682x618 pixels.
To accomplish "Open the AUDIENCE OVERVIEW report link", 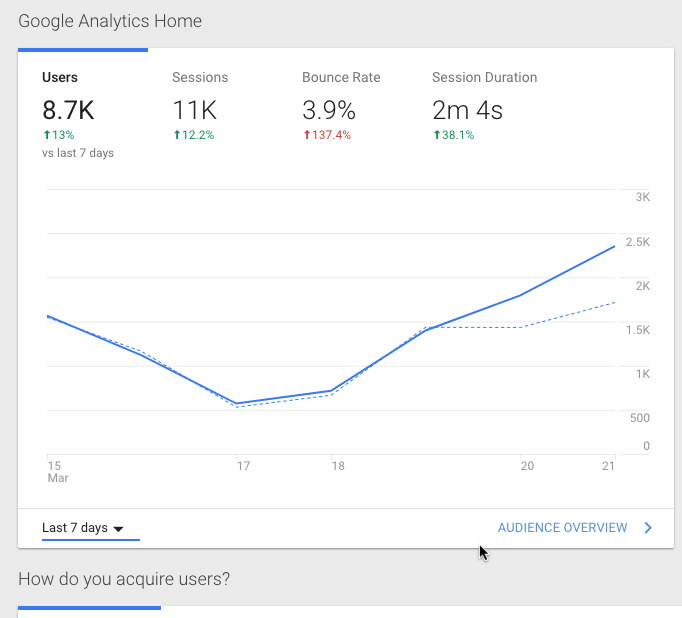I will 562,528.
